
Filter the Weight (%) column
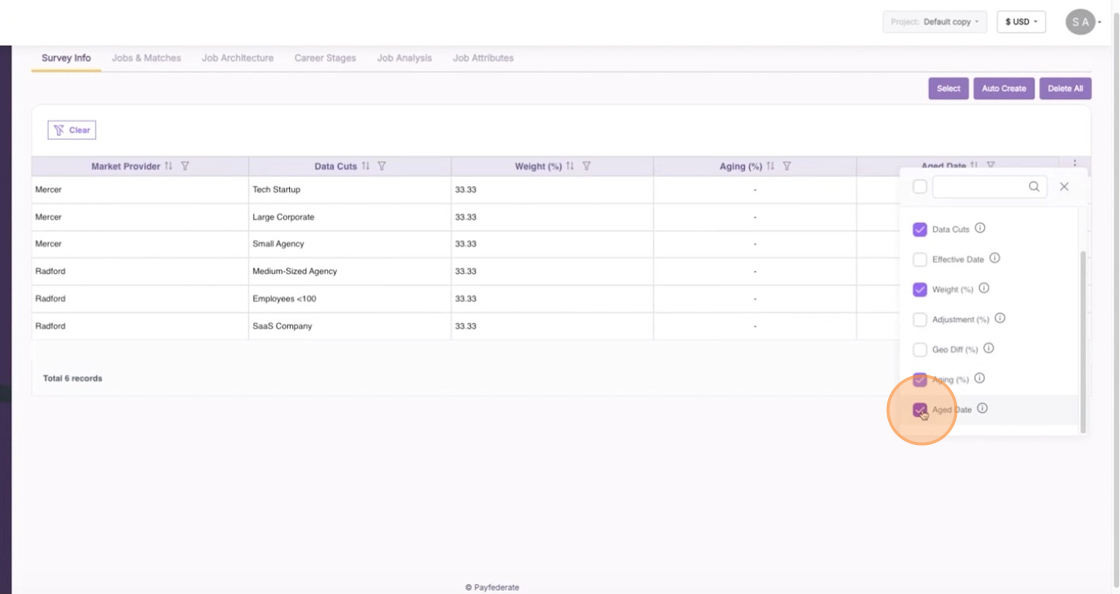586,166
